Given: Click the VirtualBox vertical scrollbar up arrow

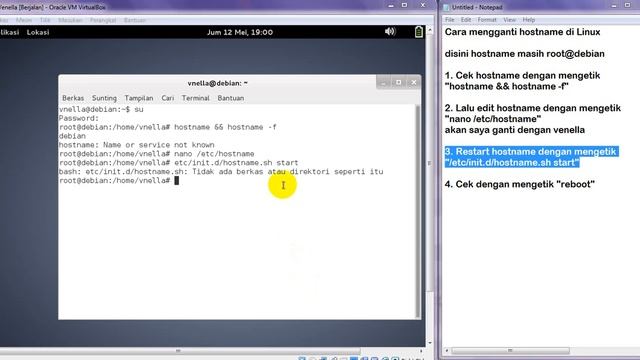Looking at the screenshot, I should pyautogui.click(x=429, y=31).
